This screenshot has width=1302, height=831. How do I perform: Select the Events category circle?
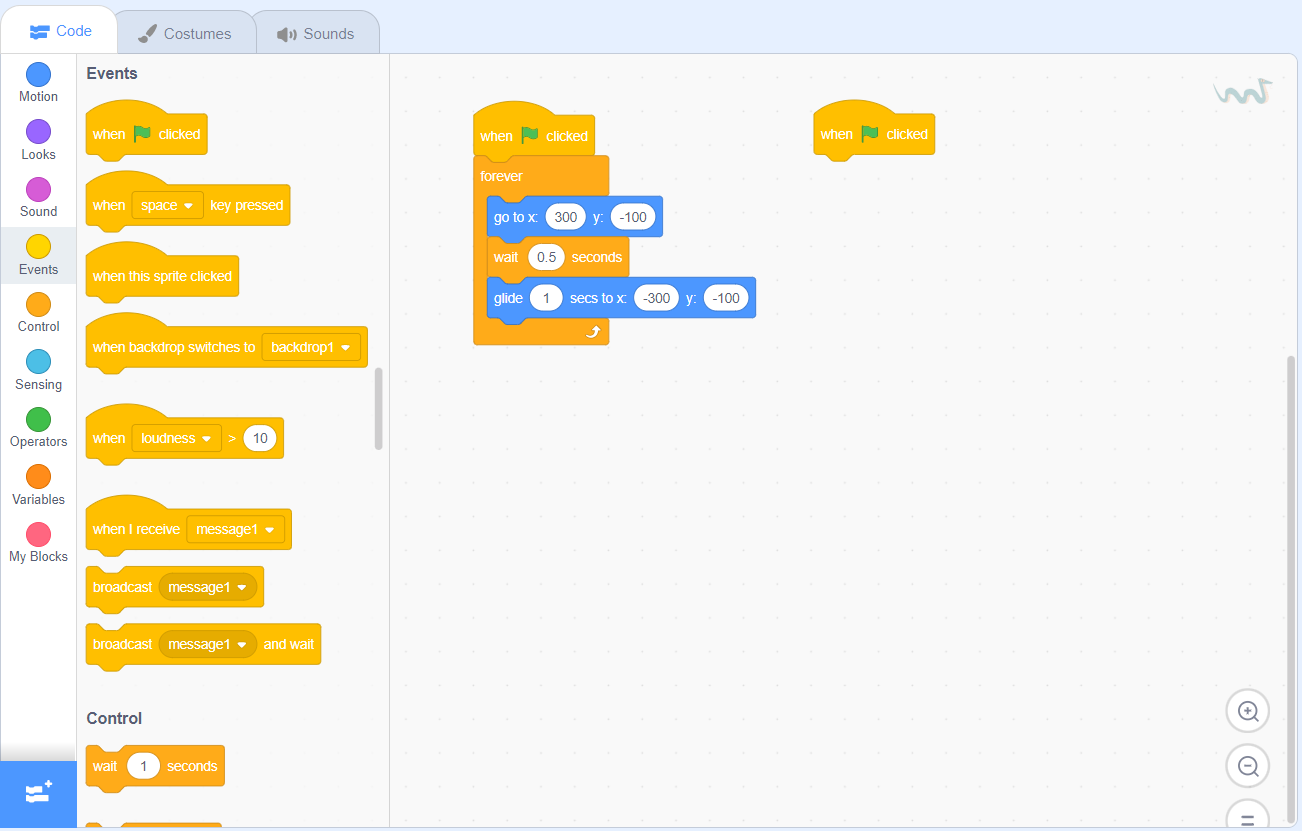tap(38, 247)
